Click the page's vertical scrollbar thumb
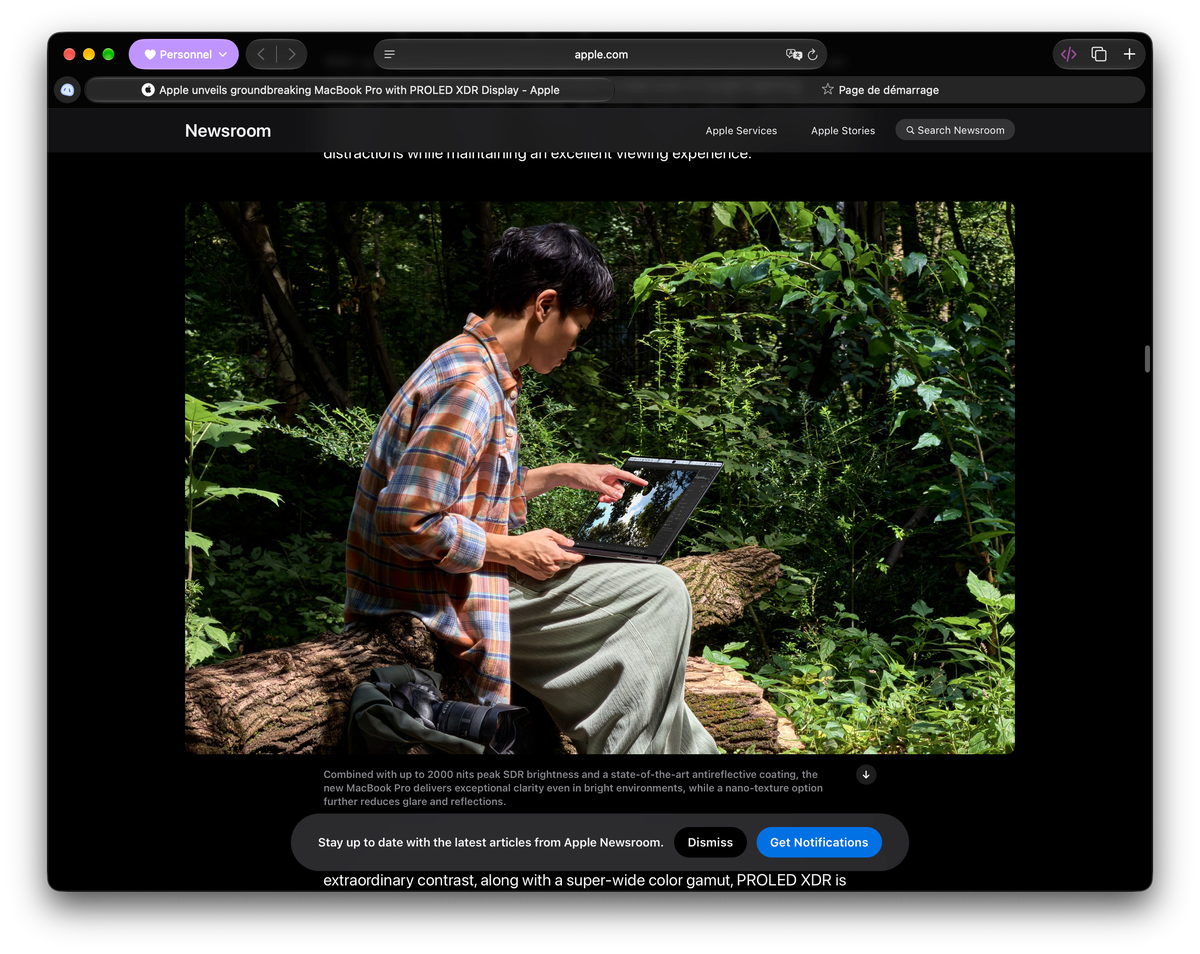Viewport: 1200px width, 954px height. tap(1147, 358)
